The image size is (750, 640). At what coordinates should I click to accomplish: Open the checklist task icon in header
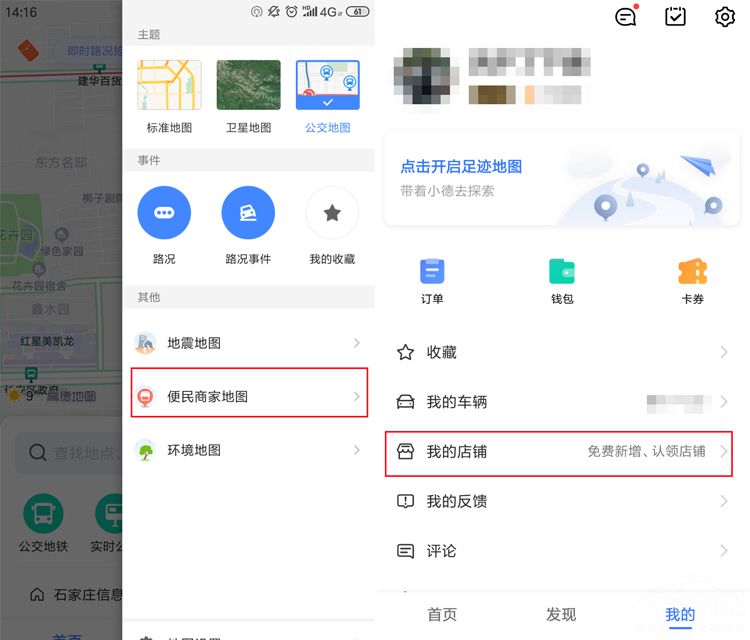point(676,17)
